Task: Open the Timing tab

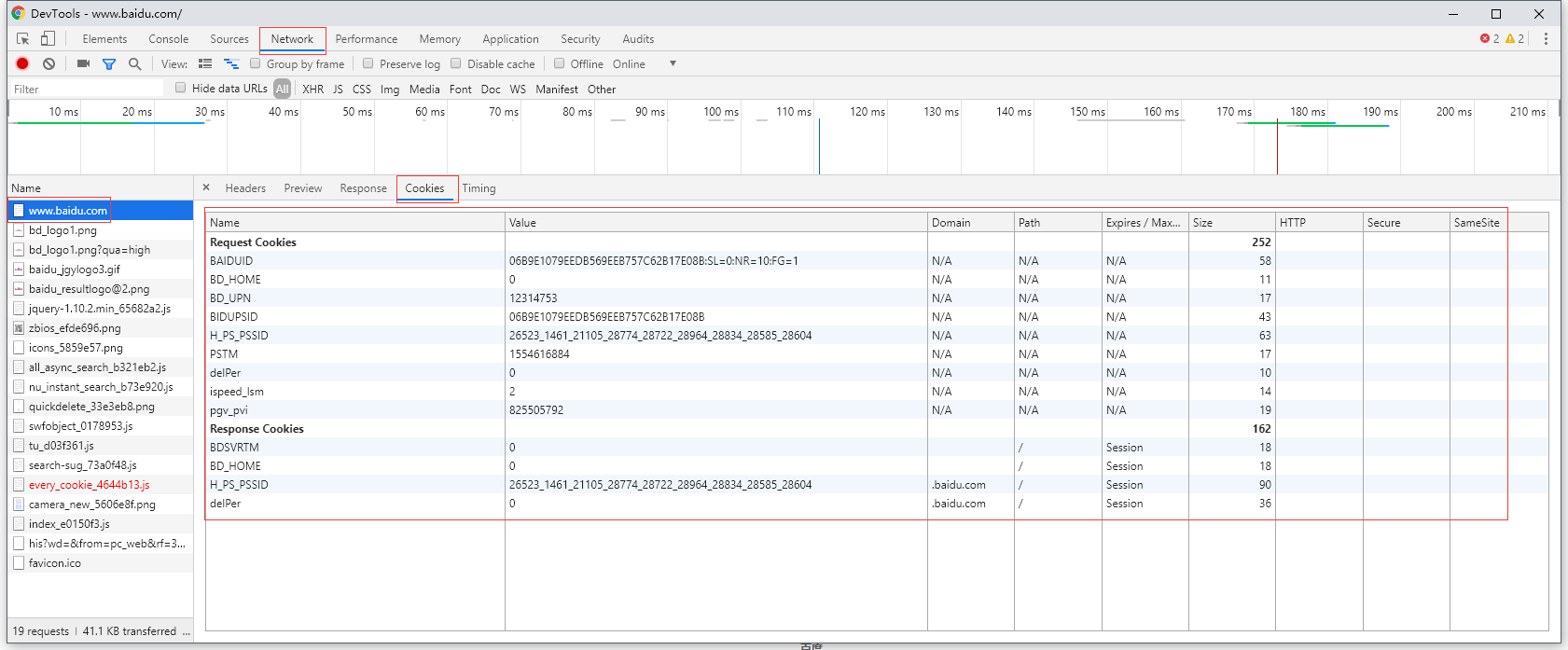Action: coord(479,188)
